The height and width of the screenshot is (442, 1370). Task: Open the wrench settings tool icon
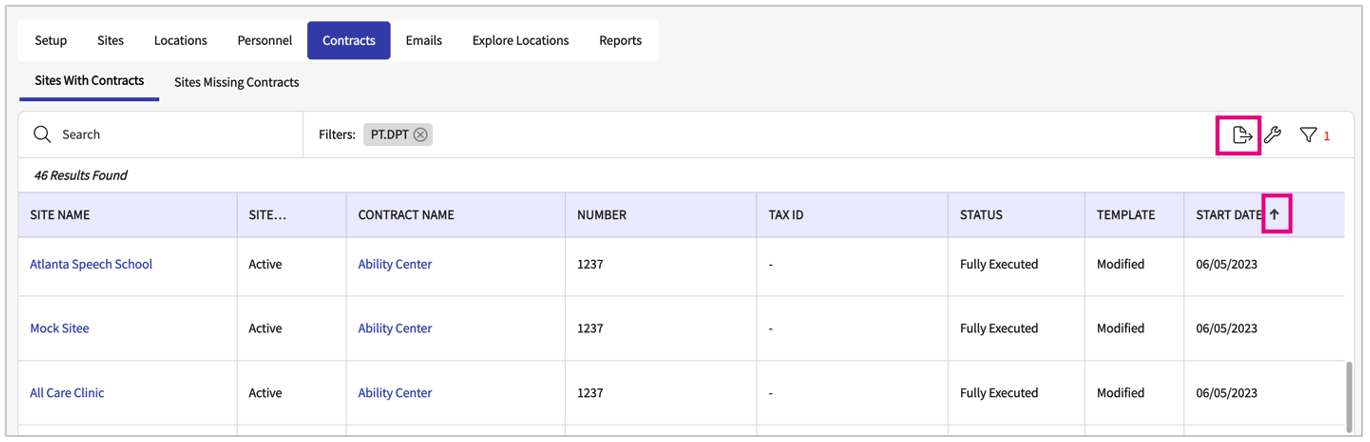1272,135
